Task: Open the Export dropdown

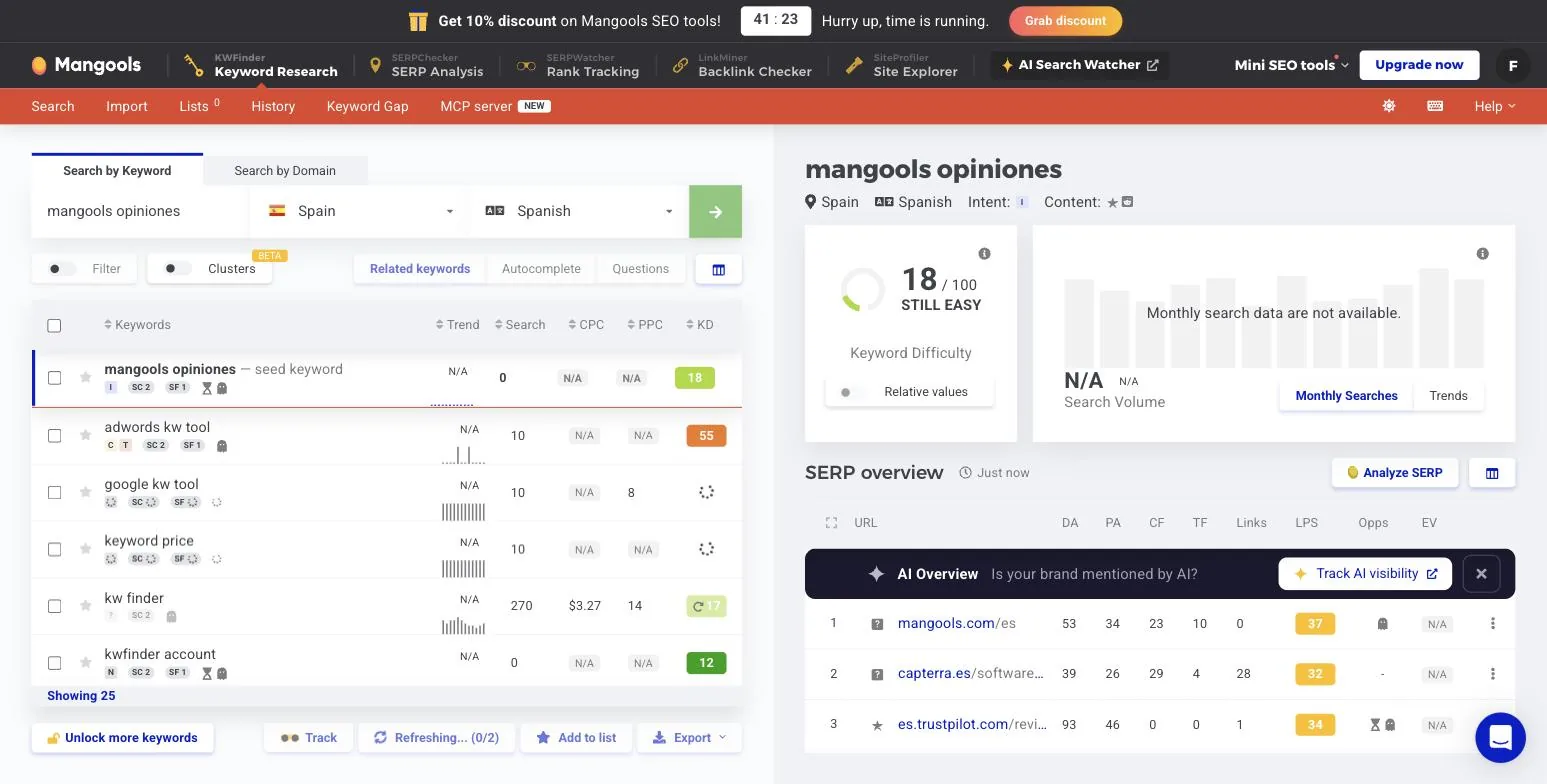Action: 690,738
